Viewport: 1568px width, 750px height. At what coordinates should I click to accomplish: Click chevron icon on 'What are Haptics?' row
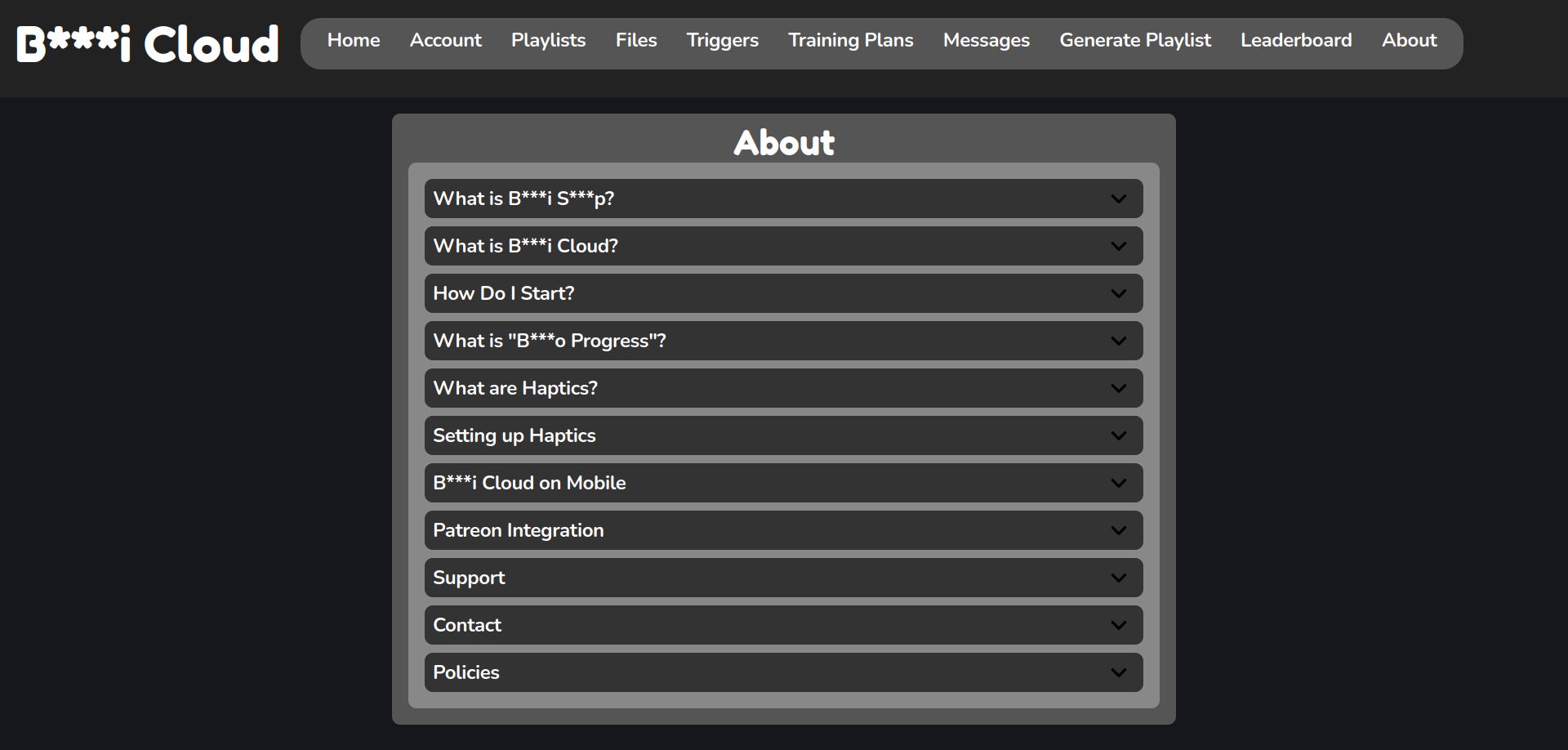[x=1119, y=388]
